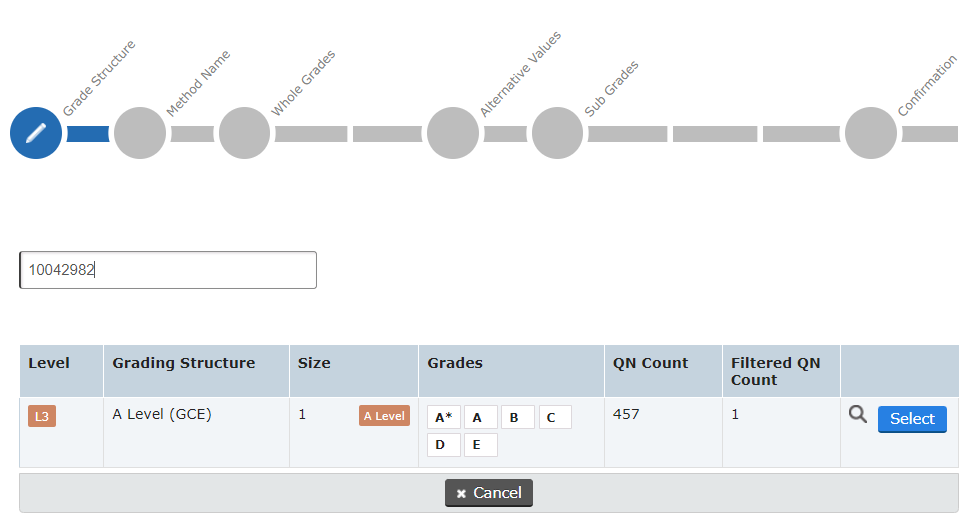The image size is (975, 519).
Task: Click the A Level (GCE) row text
Action: [162, 413]
